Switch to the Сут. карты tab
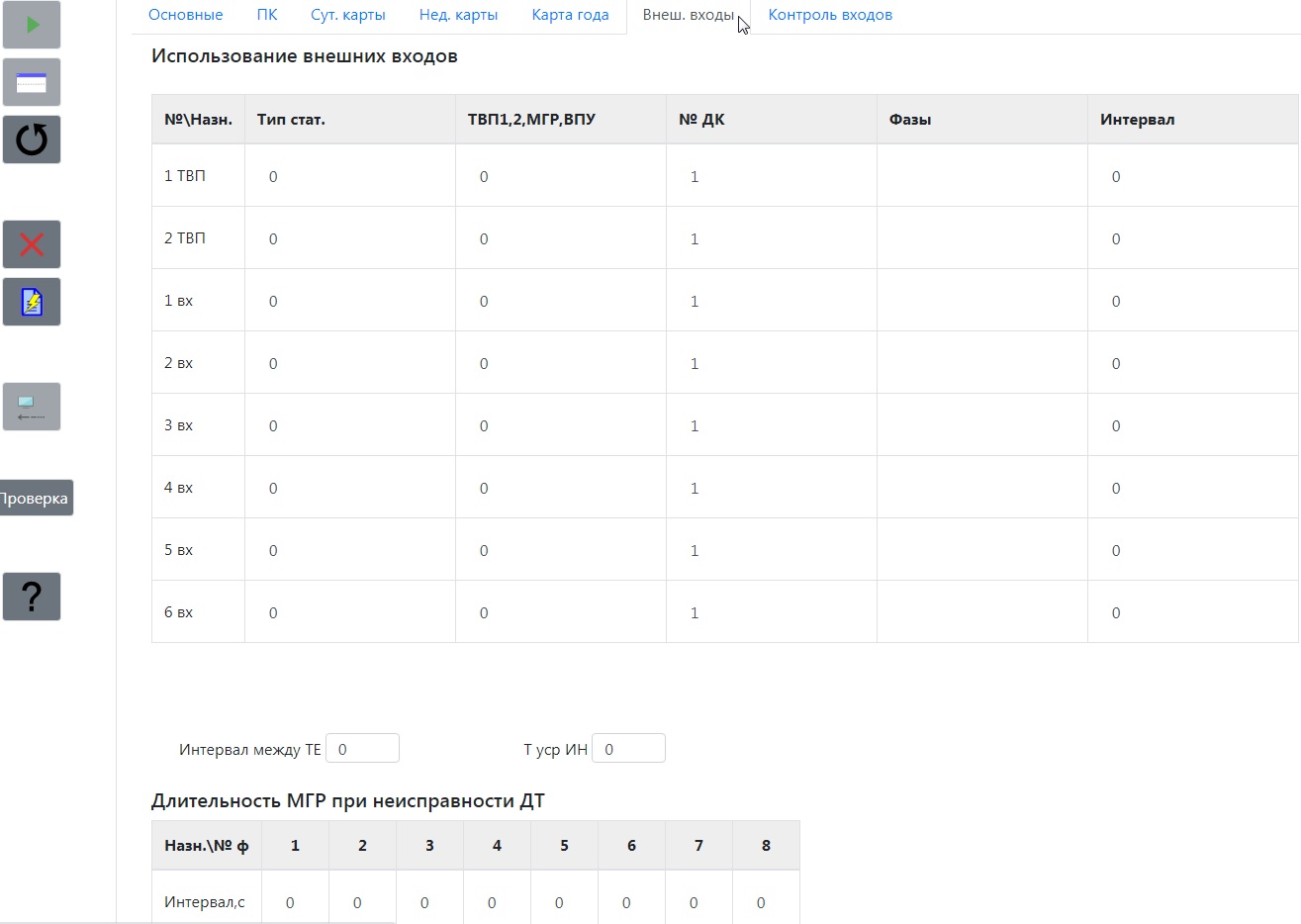Viewport: 1301px width, 924px height. 348,15
